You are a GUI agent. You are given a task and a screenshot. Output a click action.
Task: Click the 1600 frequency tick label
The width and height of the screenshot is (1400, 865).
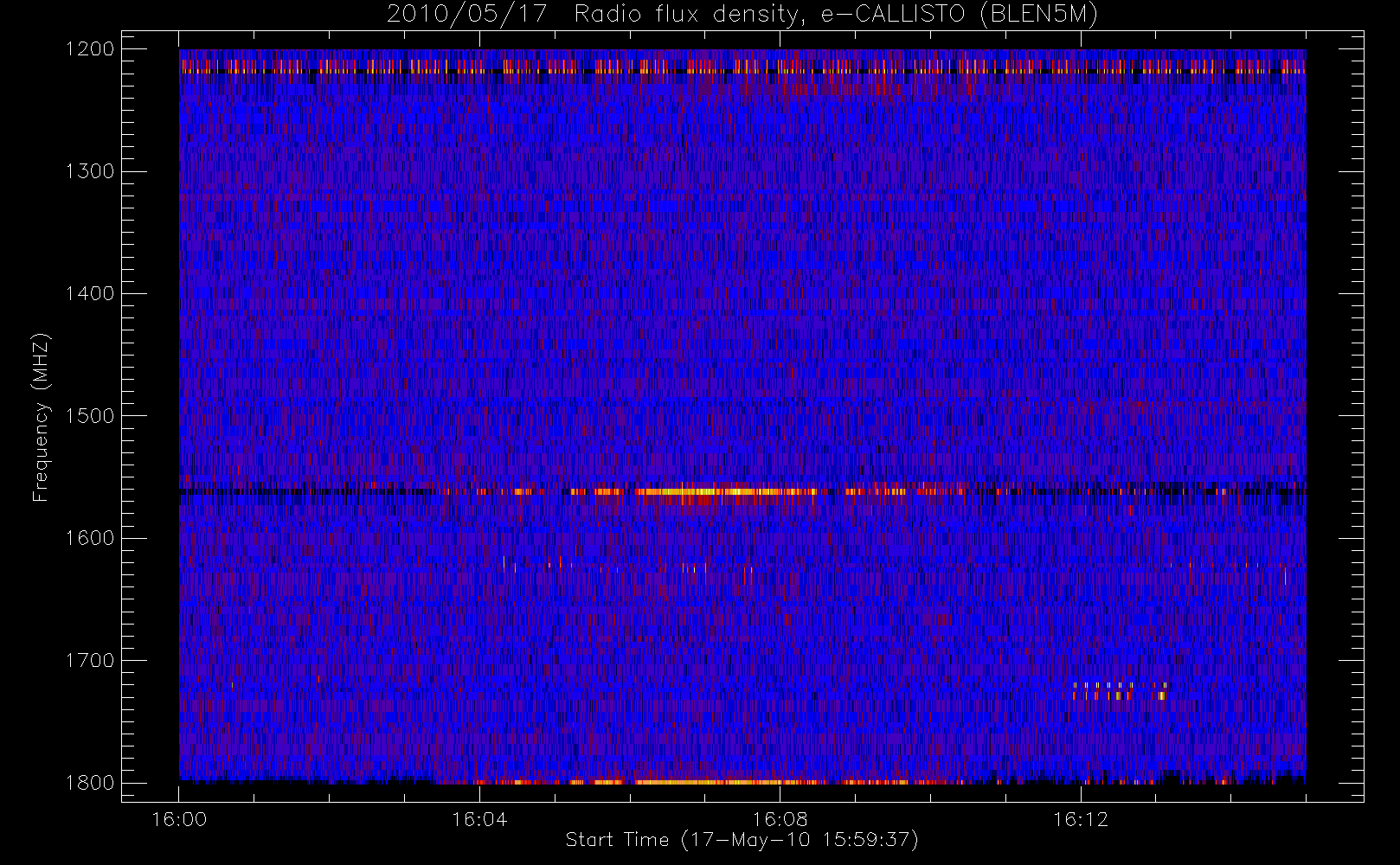(90, 538)
